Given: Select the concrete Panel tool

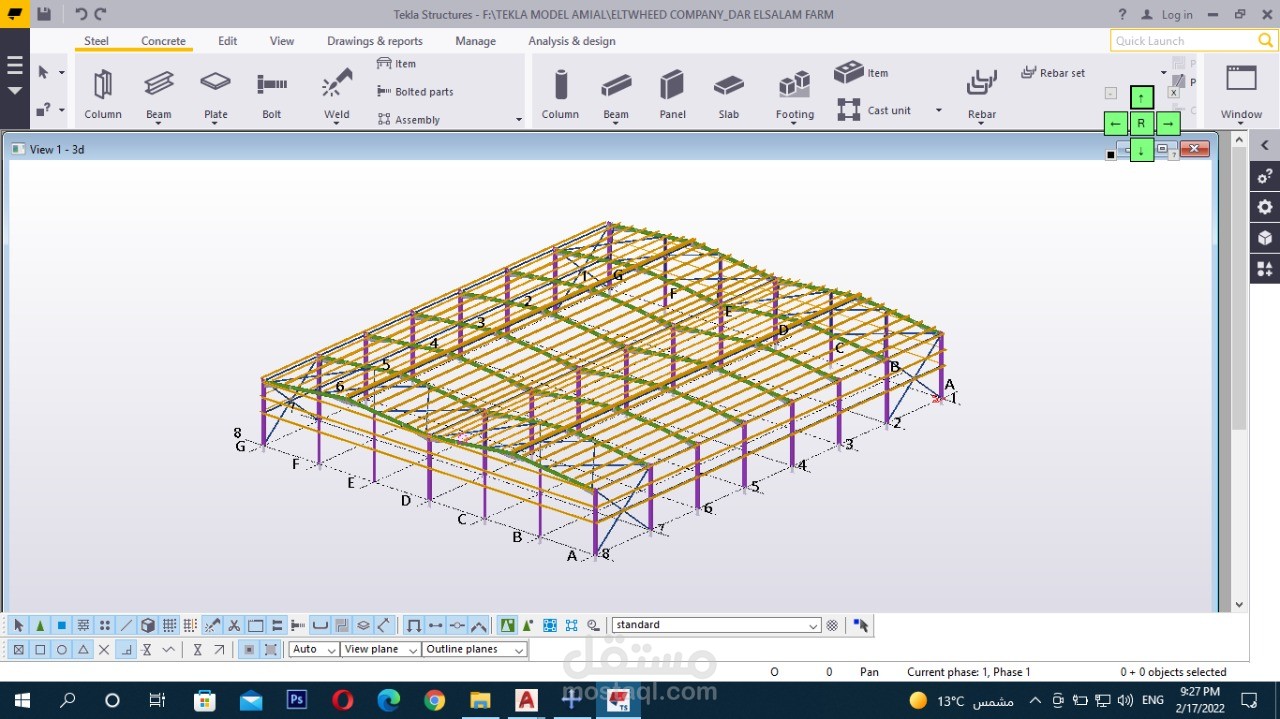Looking at the screenshot, I should [x=672, y=92].
